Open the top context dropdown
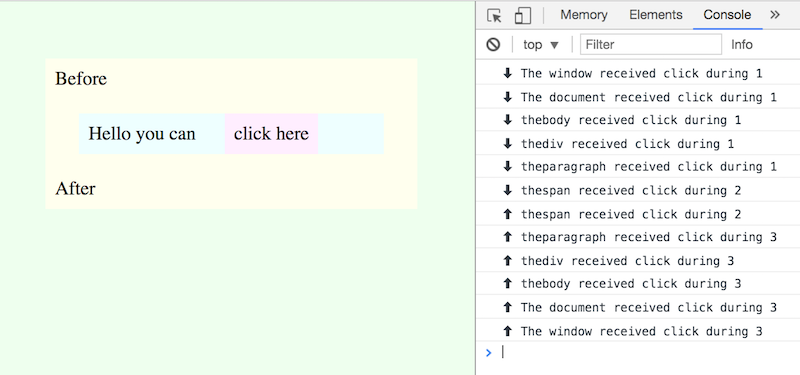This screenshot has width=800, height=375. [541, 44]
